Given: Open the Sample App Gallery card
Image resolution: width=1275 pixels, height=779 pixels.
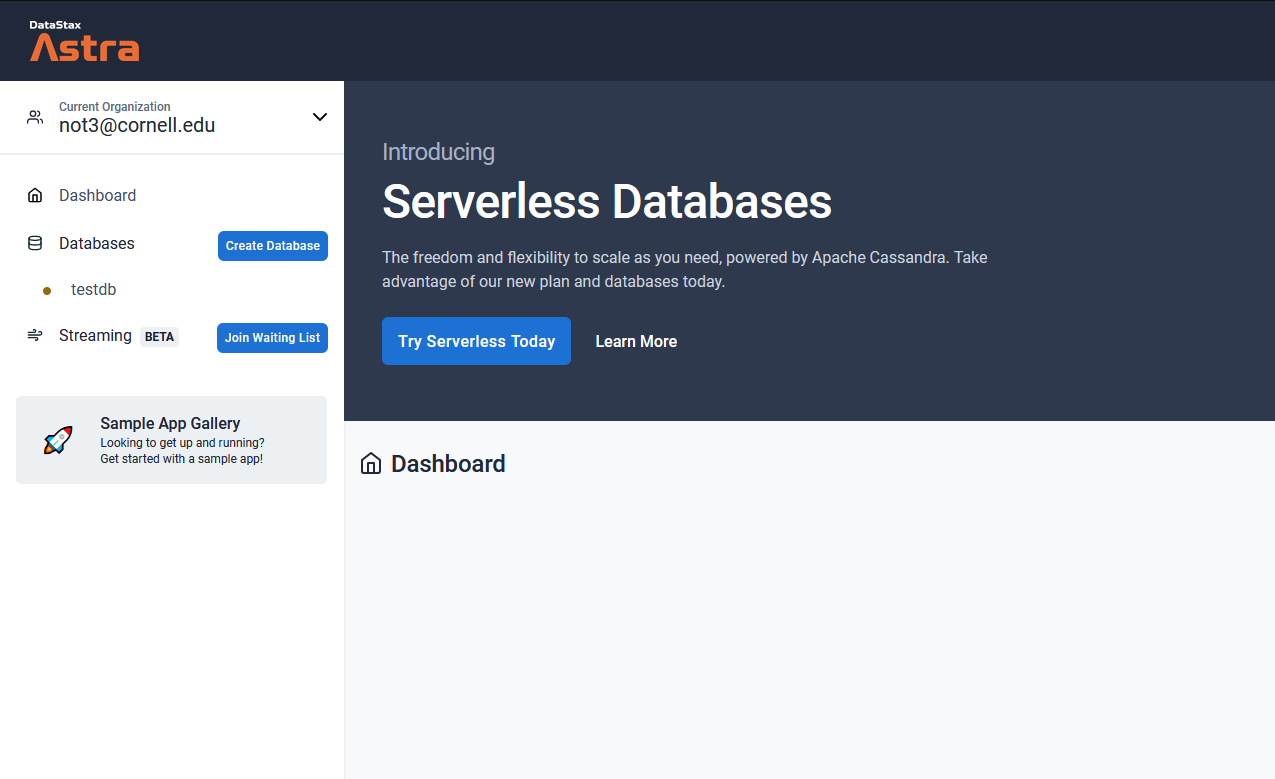Looking at the screenshot, I should click(171, 440).
